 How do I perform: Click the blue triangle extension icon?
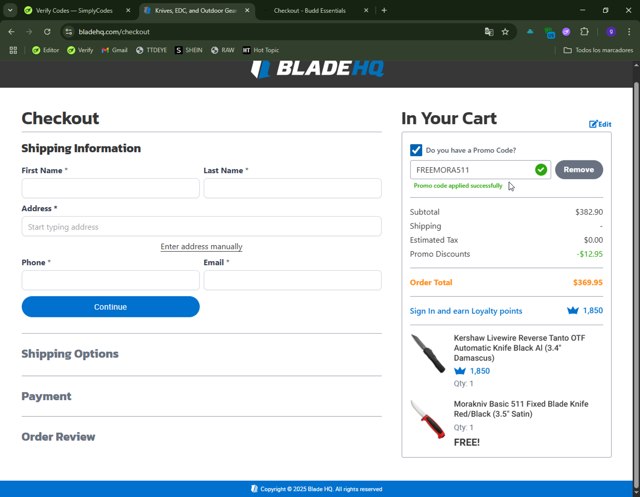530,32
